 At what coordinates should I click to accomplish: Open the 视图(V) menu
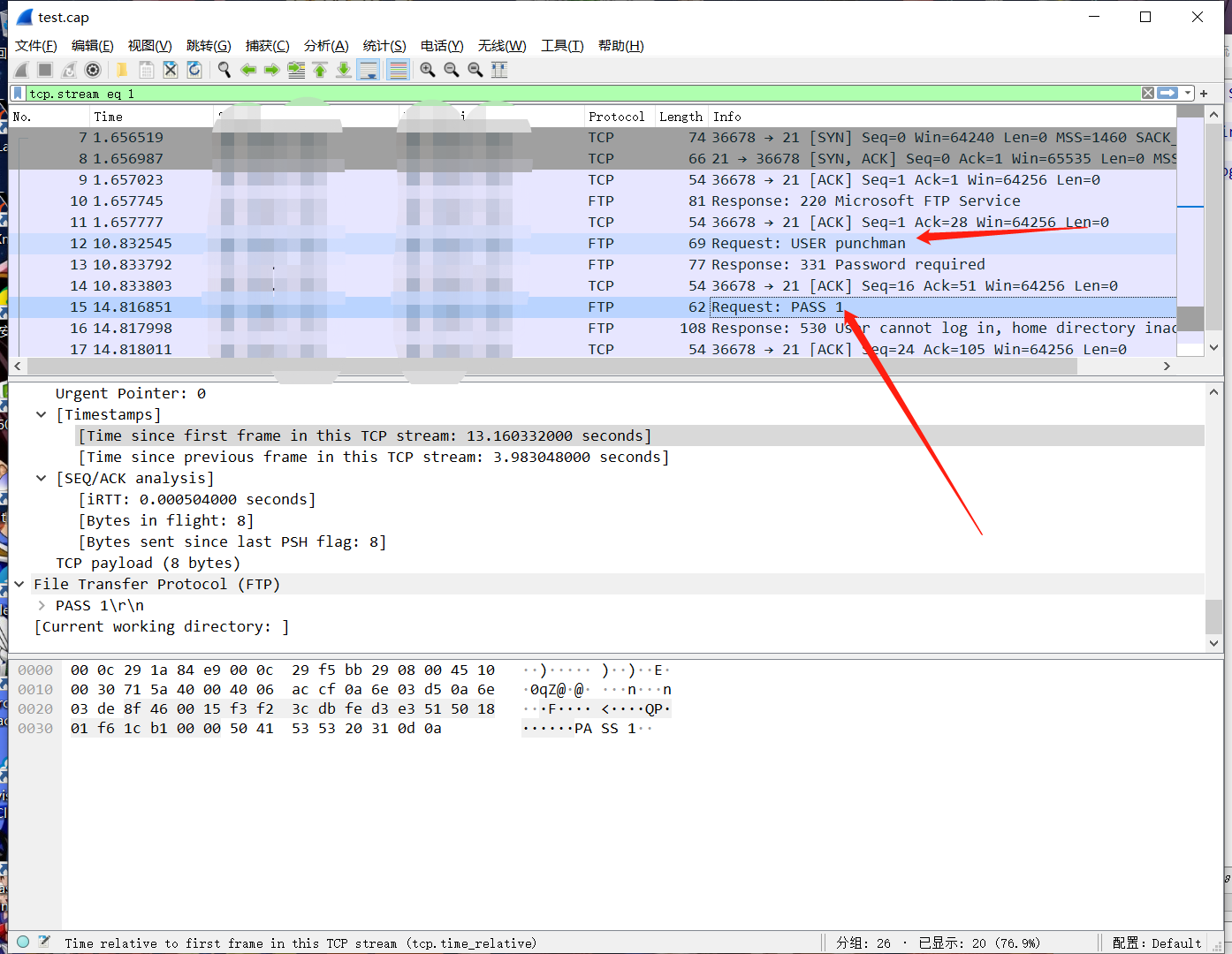[x=150, y=46]
